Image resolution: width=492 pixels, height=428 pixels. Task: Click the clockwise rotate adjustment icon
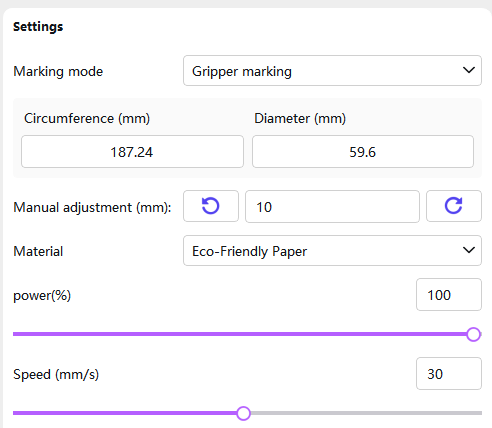pos(454,206)
